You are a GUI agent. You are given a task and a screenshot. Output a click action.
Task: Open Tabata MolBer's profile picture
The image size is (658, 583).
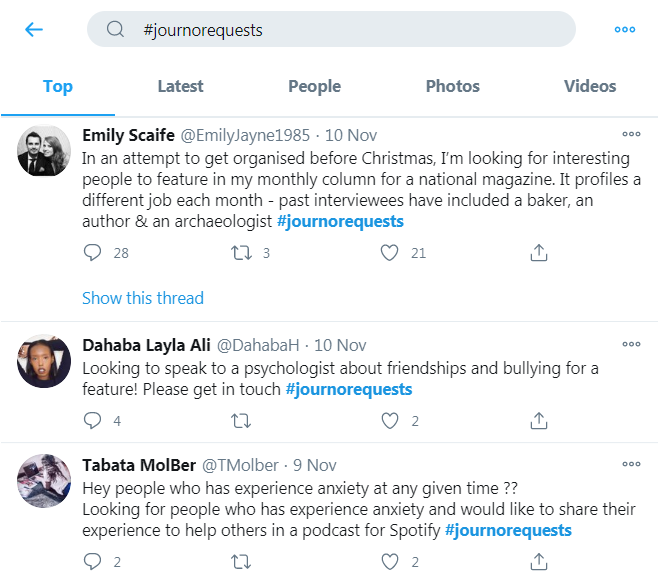point(44,481)
